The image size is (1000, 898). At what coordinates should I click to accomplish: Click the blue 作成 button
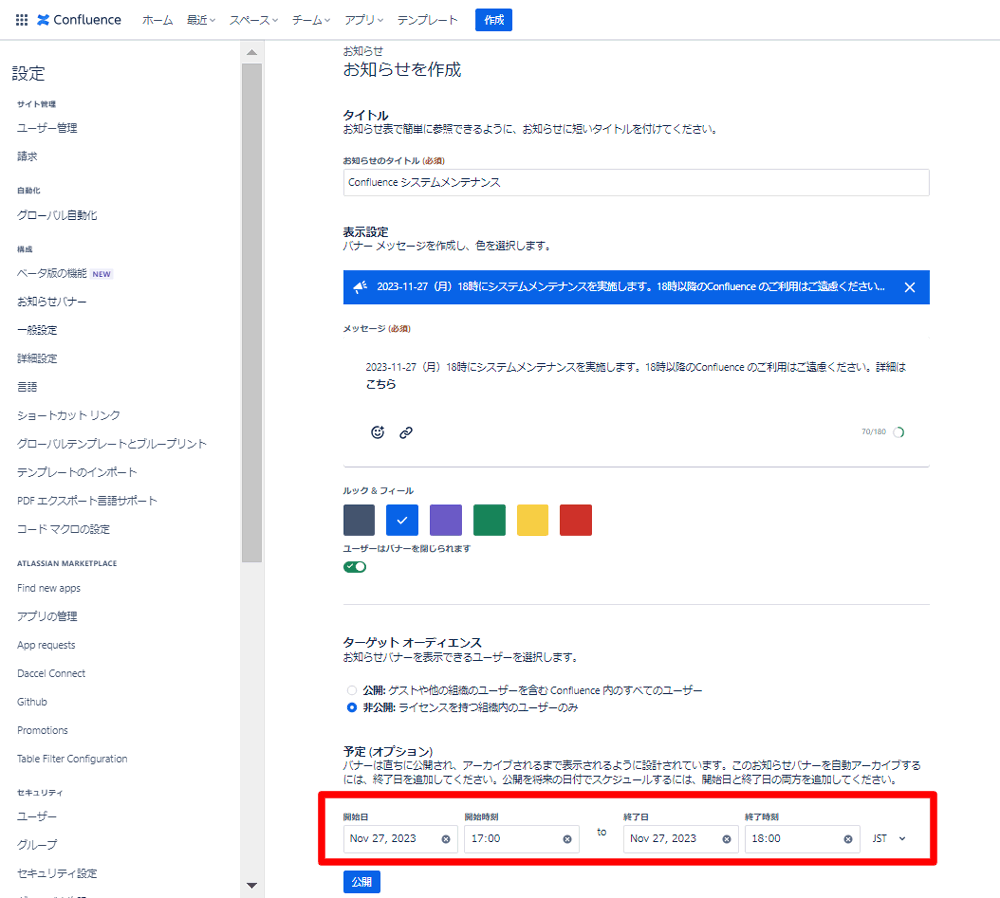tap(494, 20)
